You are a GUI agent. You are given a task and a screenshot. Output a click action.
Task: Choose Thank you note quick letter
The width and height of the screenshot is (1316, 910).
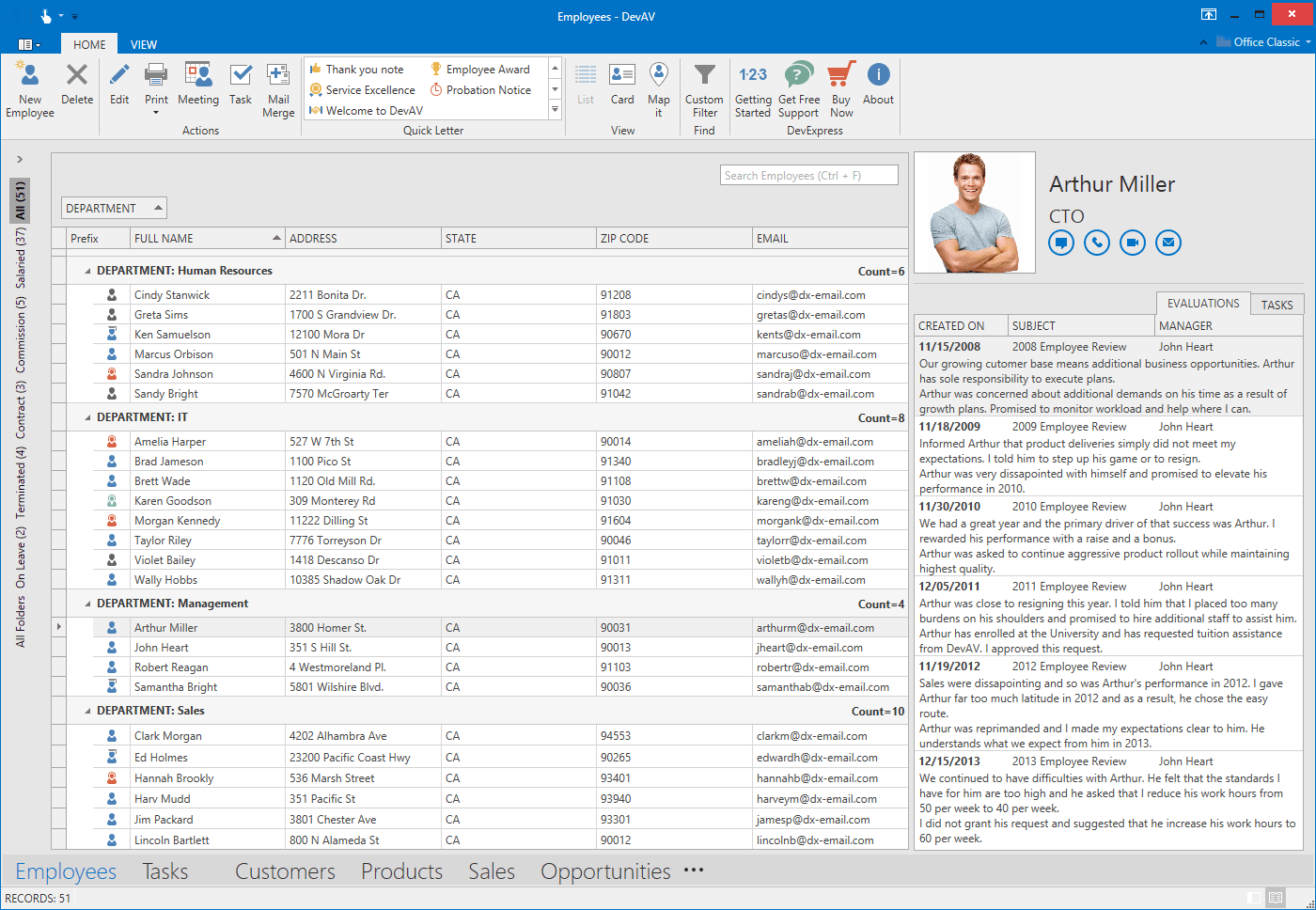[356, 70]
